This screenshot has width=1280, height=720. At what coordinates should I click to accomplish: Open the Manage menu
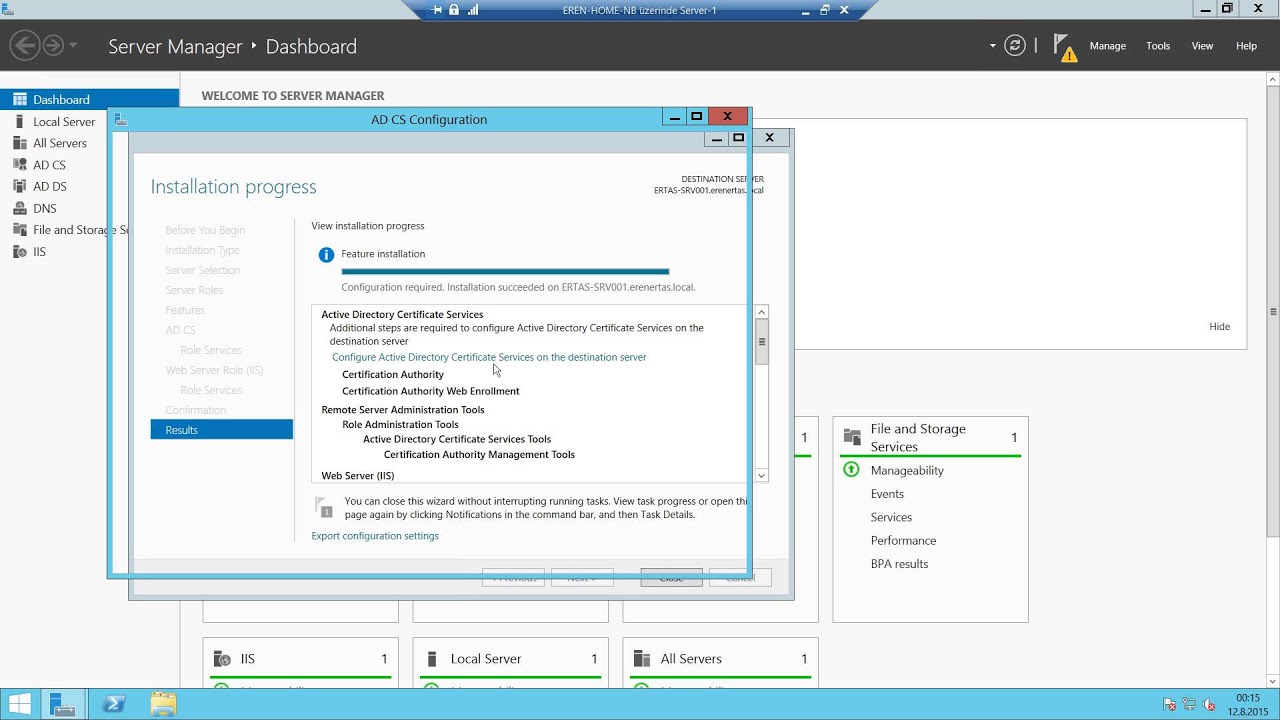coord(1107,46)
